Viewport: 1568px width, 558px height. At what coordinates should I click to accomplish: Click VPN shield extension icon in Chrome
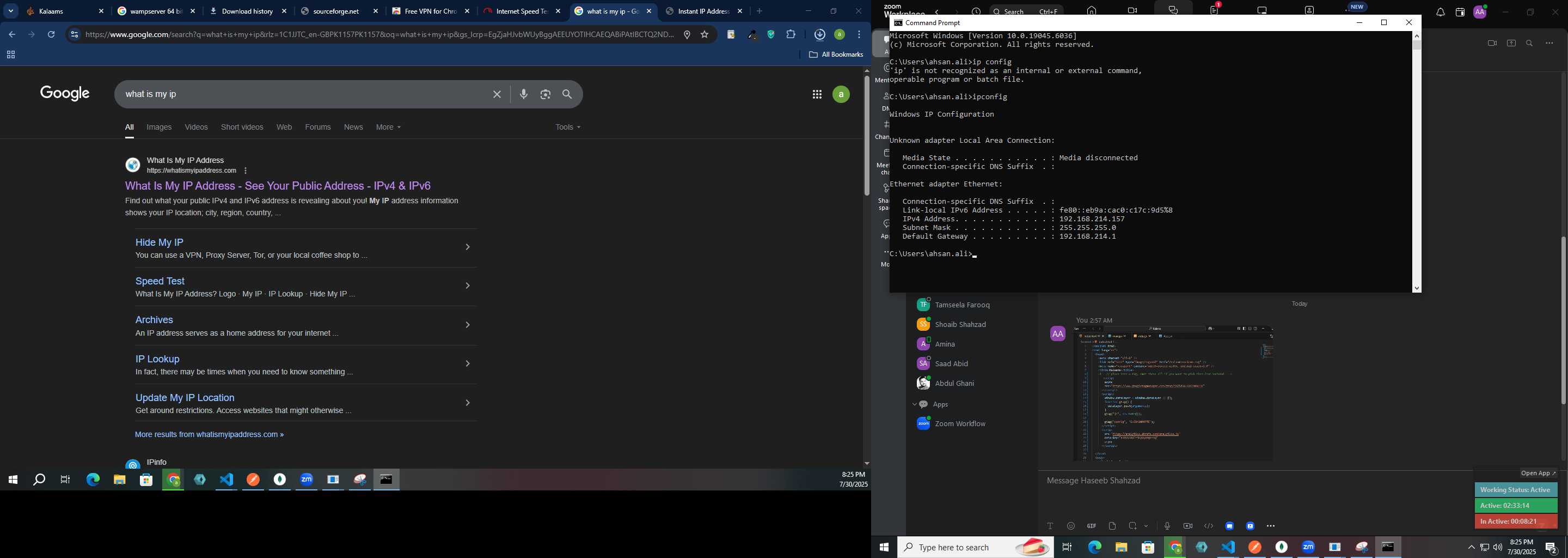click(771, 35)
